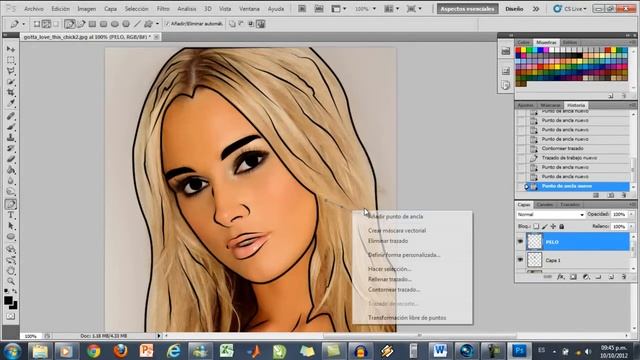Open the Archivo menu
The height and width of the screenshot is (360, 640).
(33, 9)
